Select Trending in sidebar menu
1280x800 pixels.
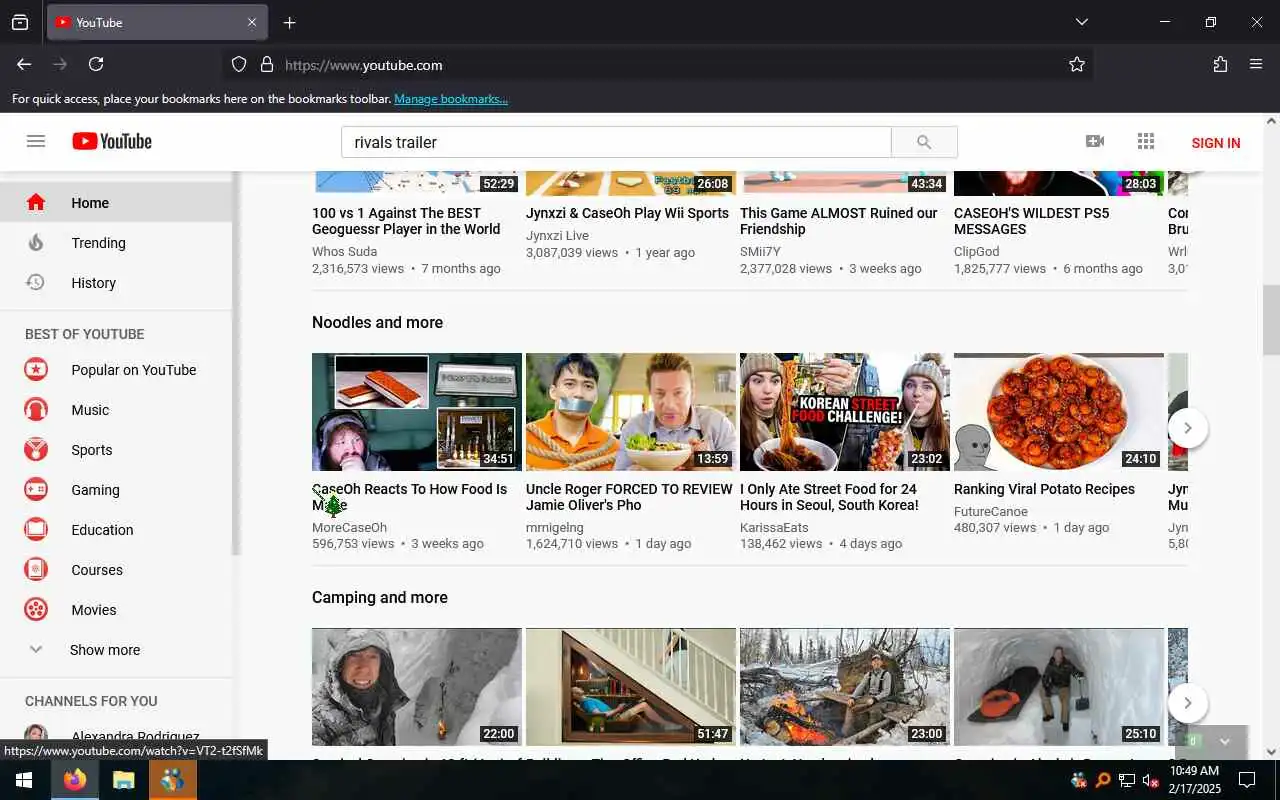coord(116,243)
